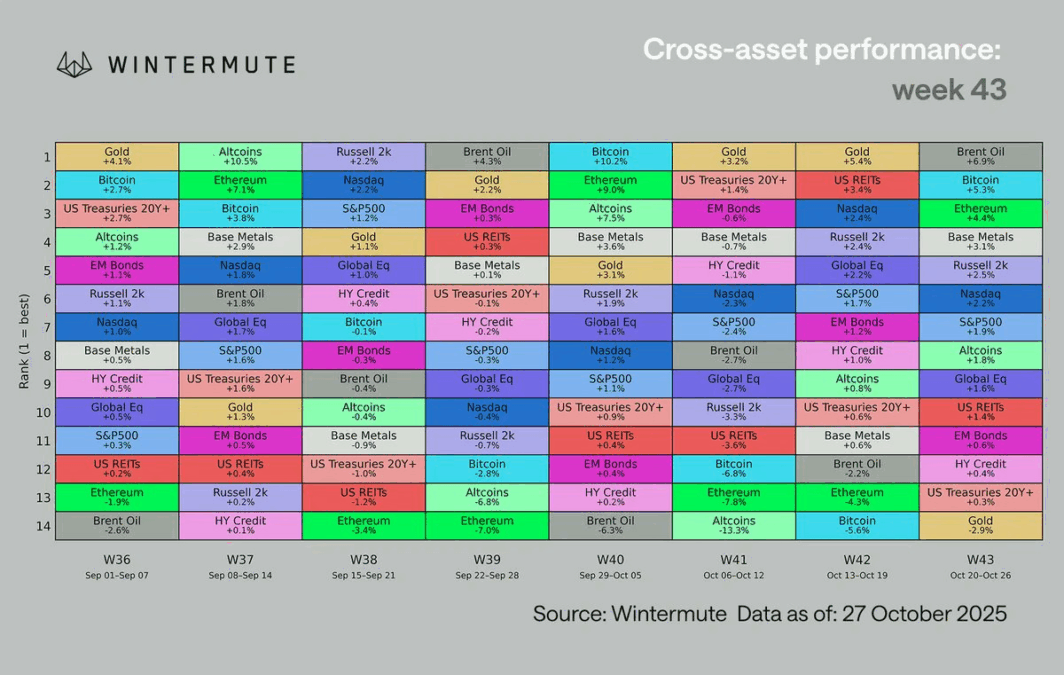1064x675 pixels.
Task: Select the W40 Bitcoin +10.2% cell
Action: (610, 157)
